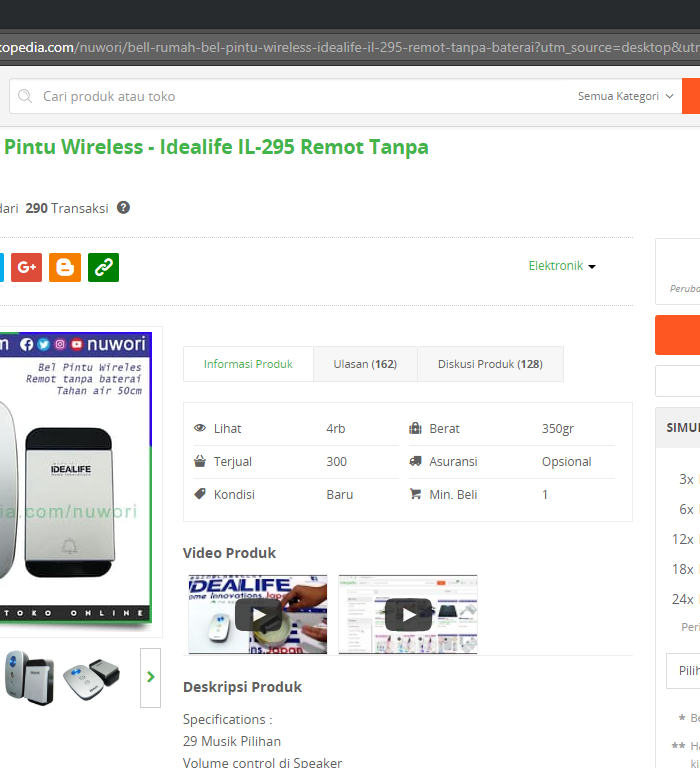Screen dimensions: 700x768
Task: Expand the Elektronik category dropdown
Action: 562,265
